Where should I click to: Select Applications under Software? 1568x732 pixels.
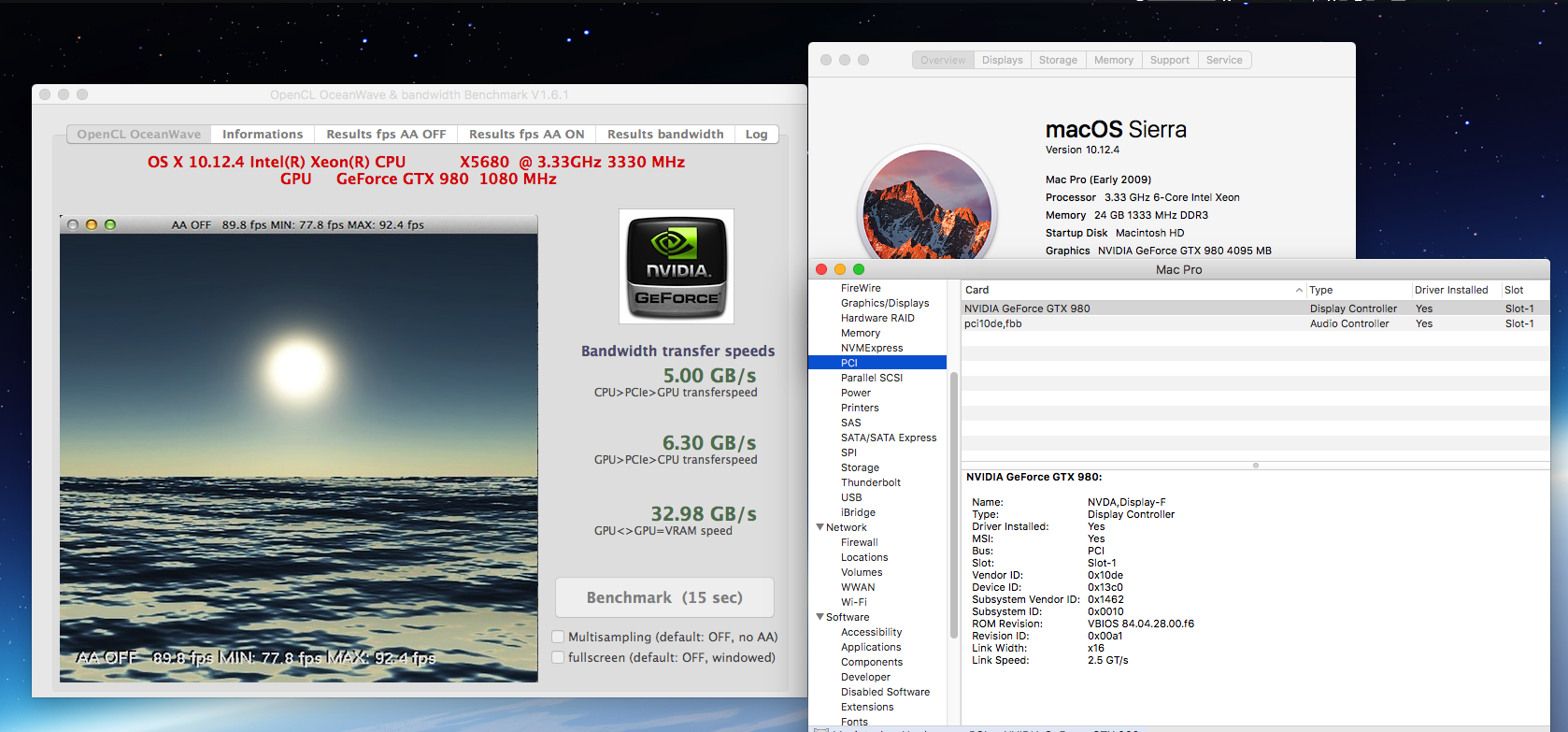[x=871, y=647]
